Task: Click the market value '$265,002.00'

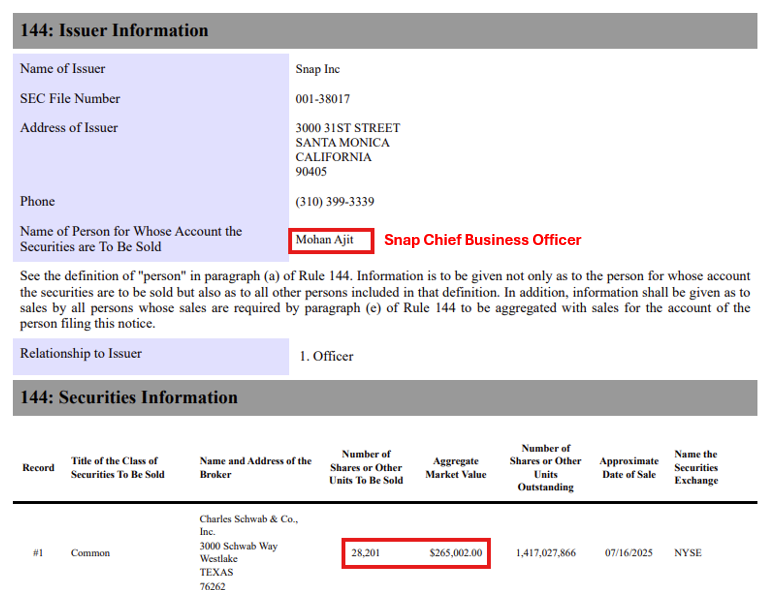Action: (x=456, y=553)
